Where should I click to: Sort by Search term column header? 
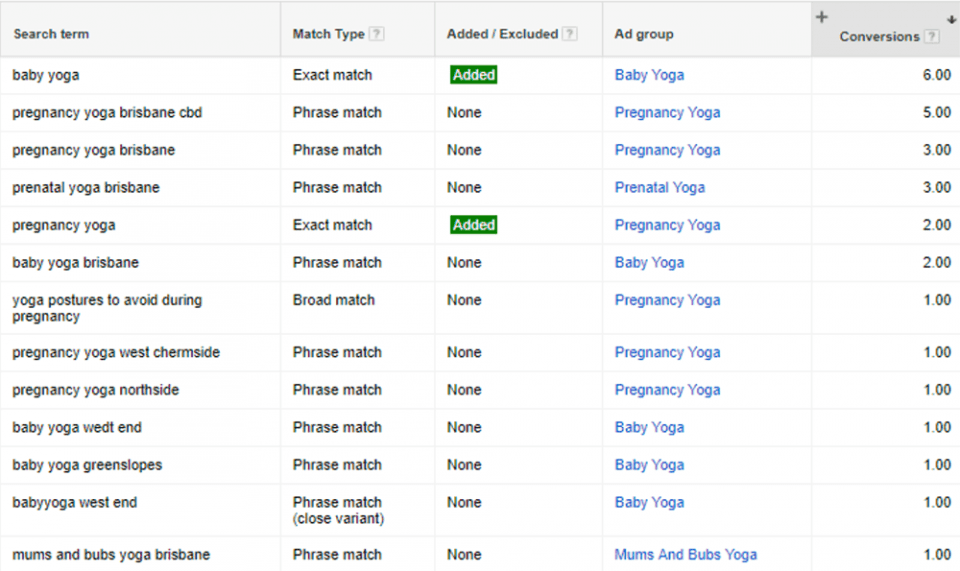click(50, 34)
